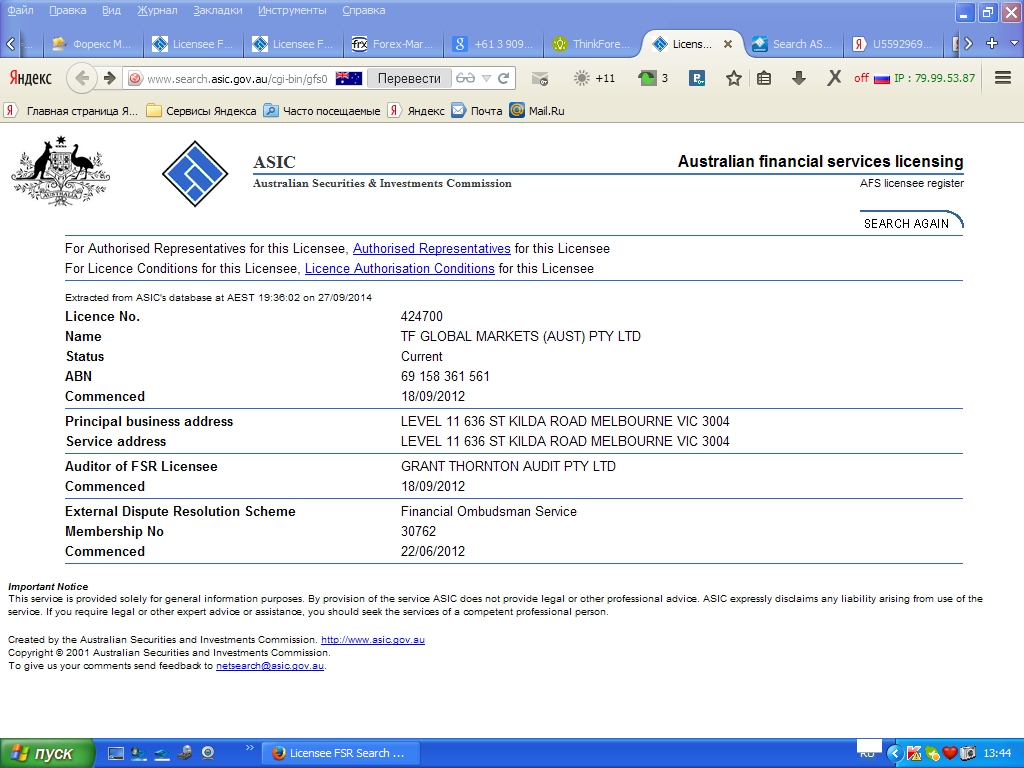This screenshot has height=768, width=1024.
Task: Open reader mode glasses icon in address bar
Action: pos(465,78)
